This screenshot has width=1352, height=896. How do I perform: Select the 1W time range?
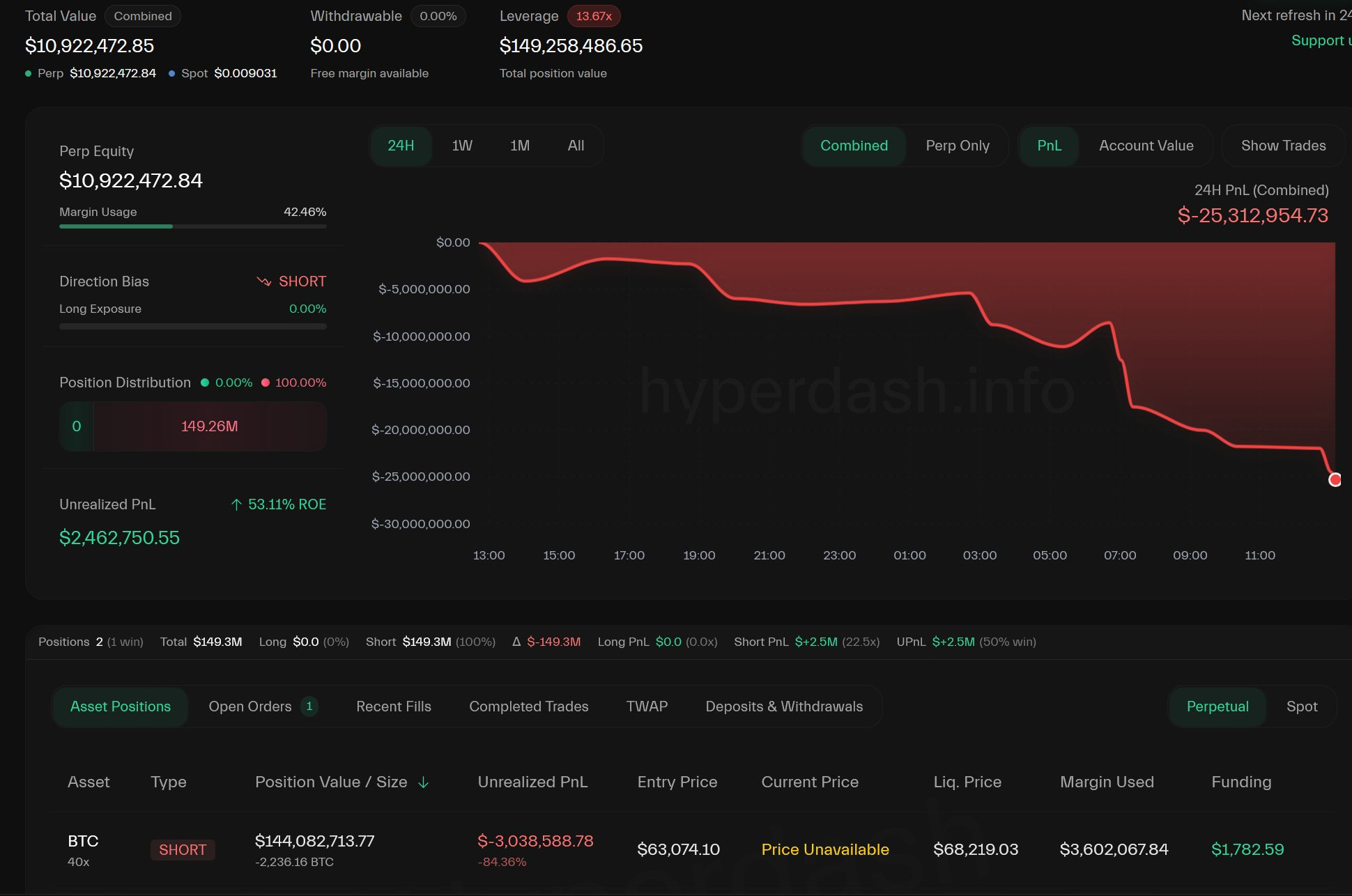coord(462,146)
